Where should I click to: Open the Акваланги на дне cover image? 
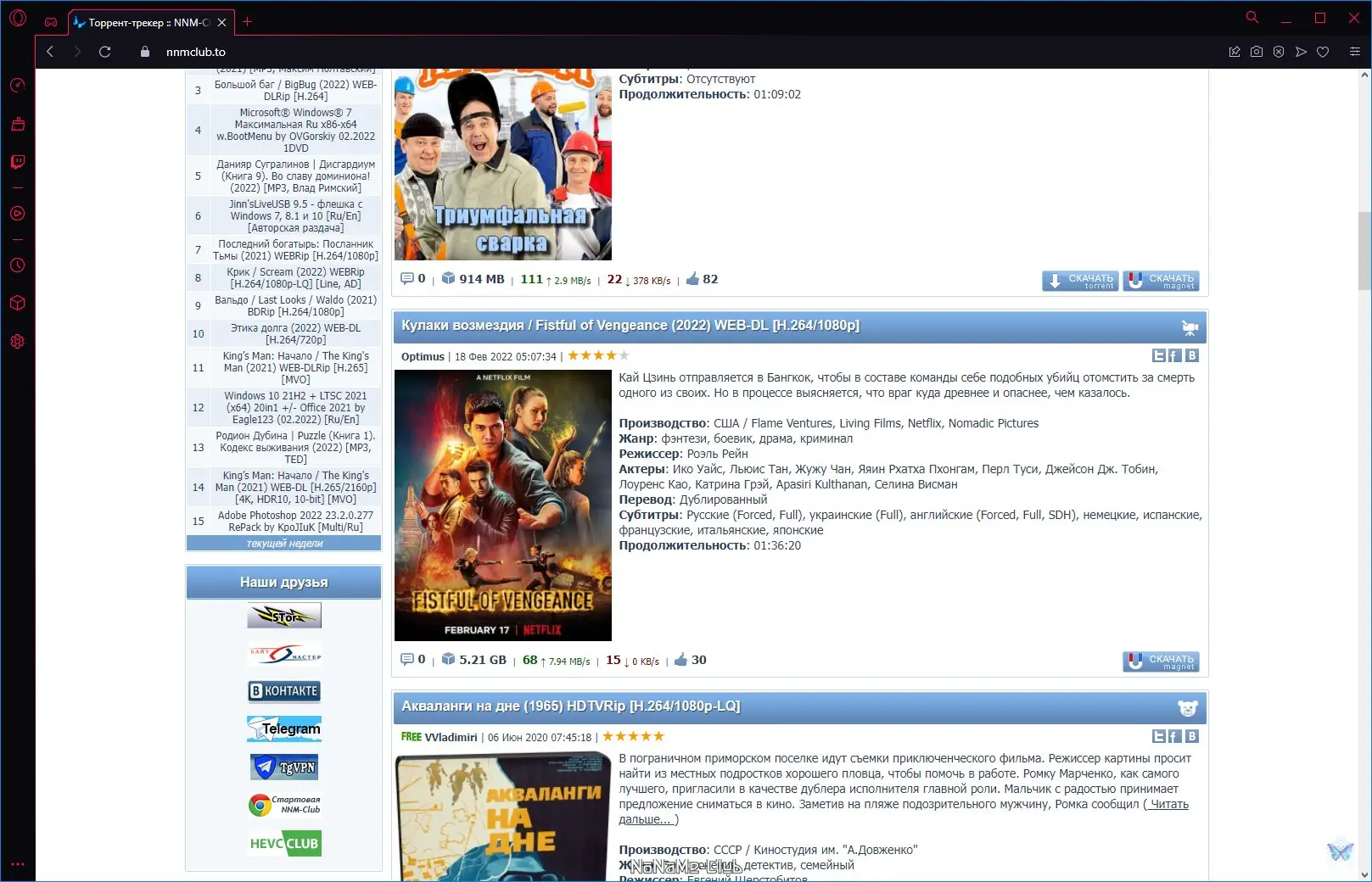click(503, 817)
